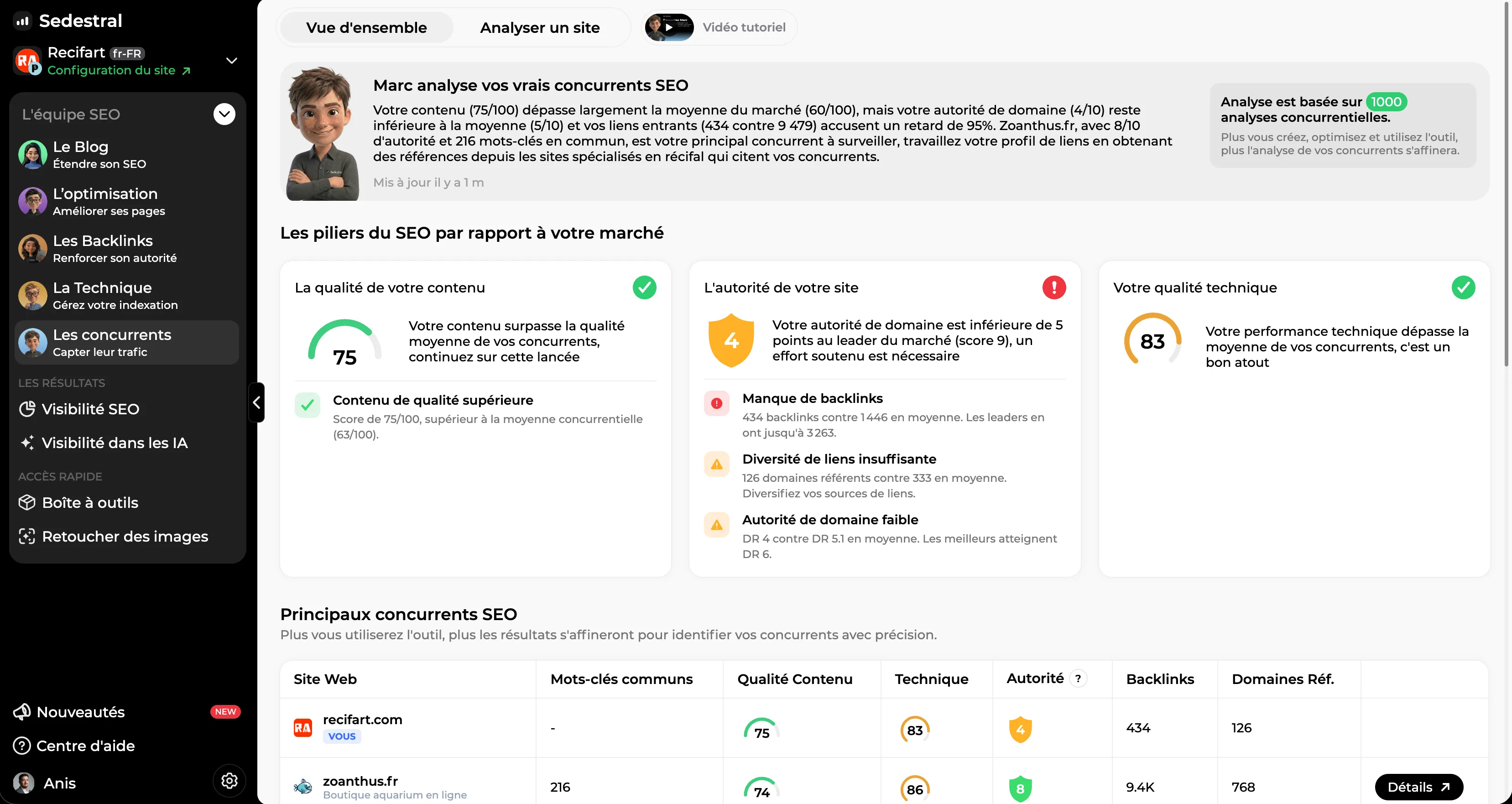The image size is (1512, 804).
Task: Click the Mots-clés communs column header
Action: 621,679
